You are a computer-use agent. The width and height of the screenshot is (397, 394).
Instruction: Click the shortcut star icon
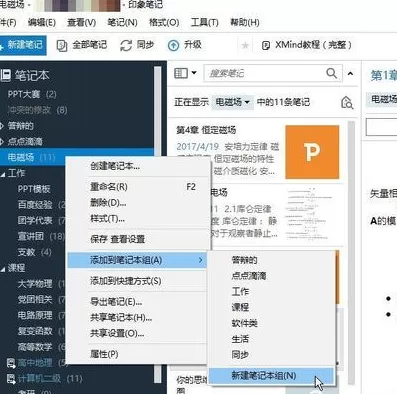(245, 45)
